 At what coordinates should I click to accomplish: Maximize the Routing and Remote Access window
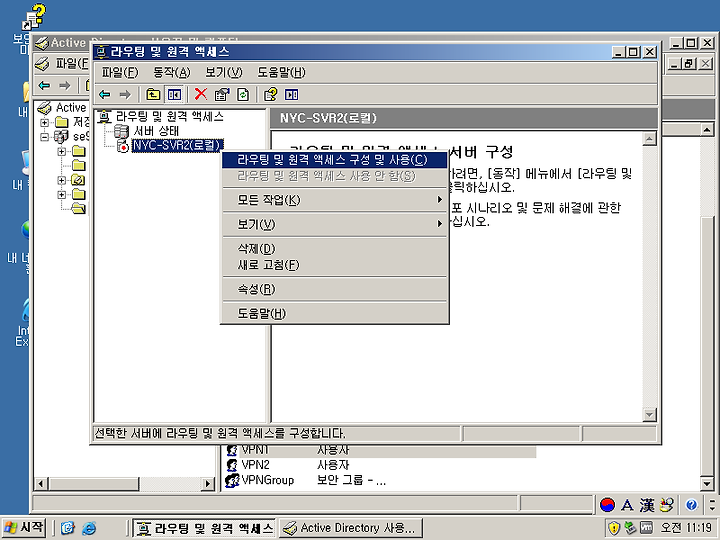(634, 52)
